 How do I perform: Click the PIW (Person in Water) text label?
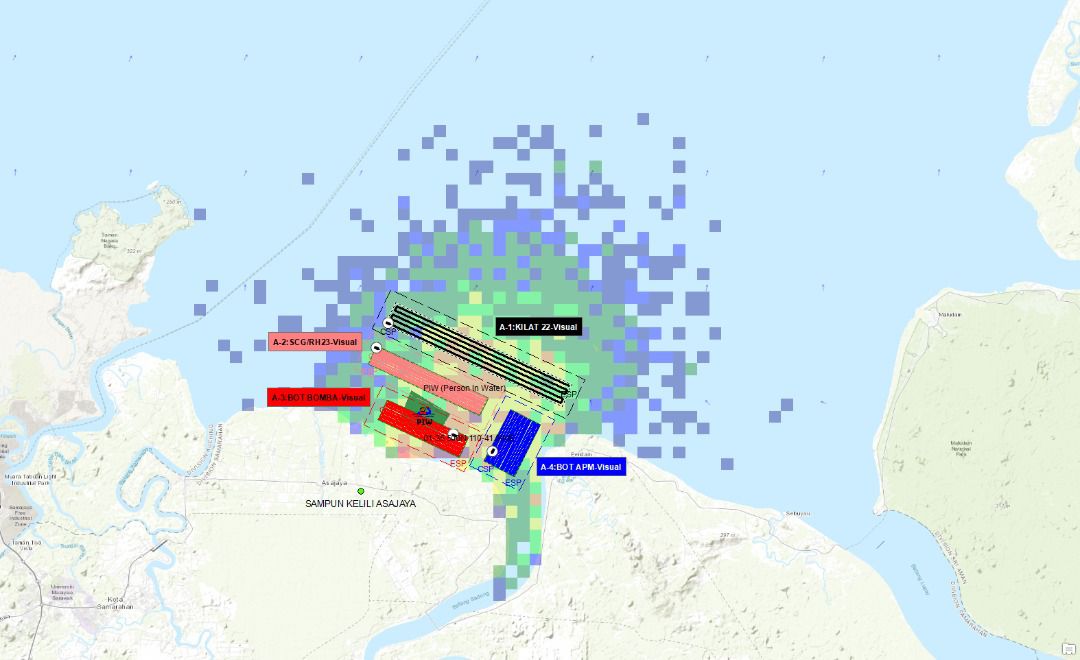(464, 388)
